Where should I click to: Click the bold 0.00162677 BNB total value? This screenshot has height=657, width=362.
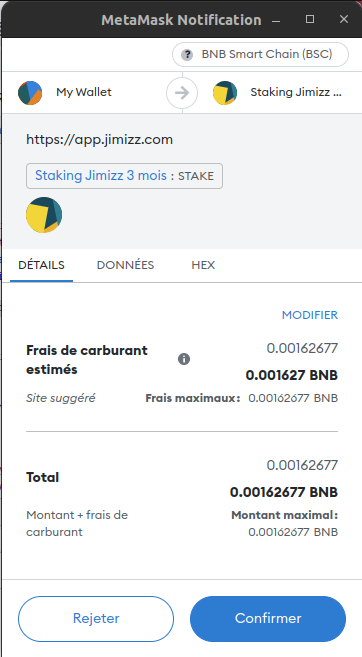pos(284,492)
